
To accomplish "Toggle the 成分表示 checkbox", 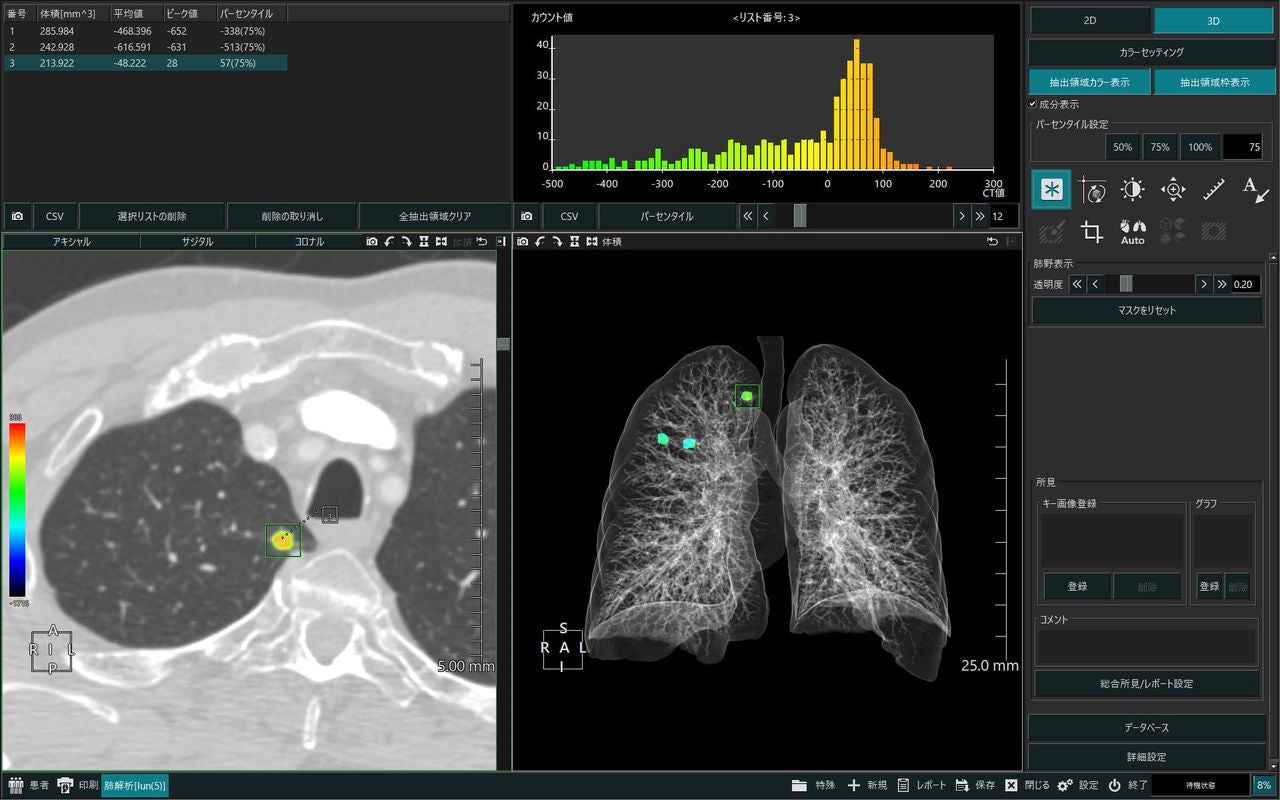I will (1033, 104).
